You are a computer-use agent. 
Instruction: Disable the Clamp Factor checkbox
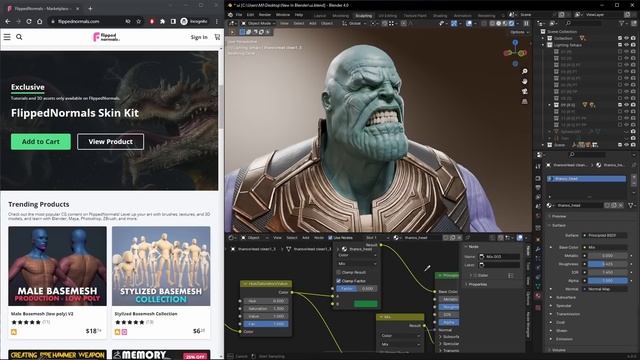point(338,281)
